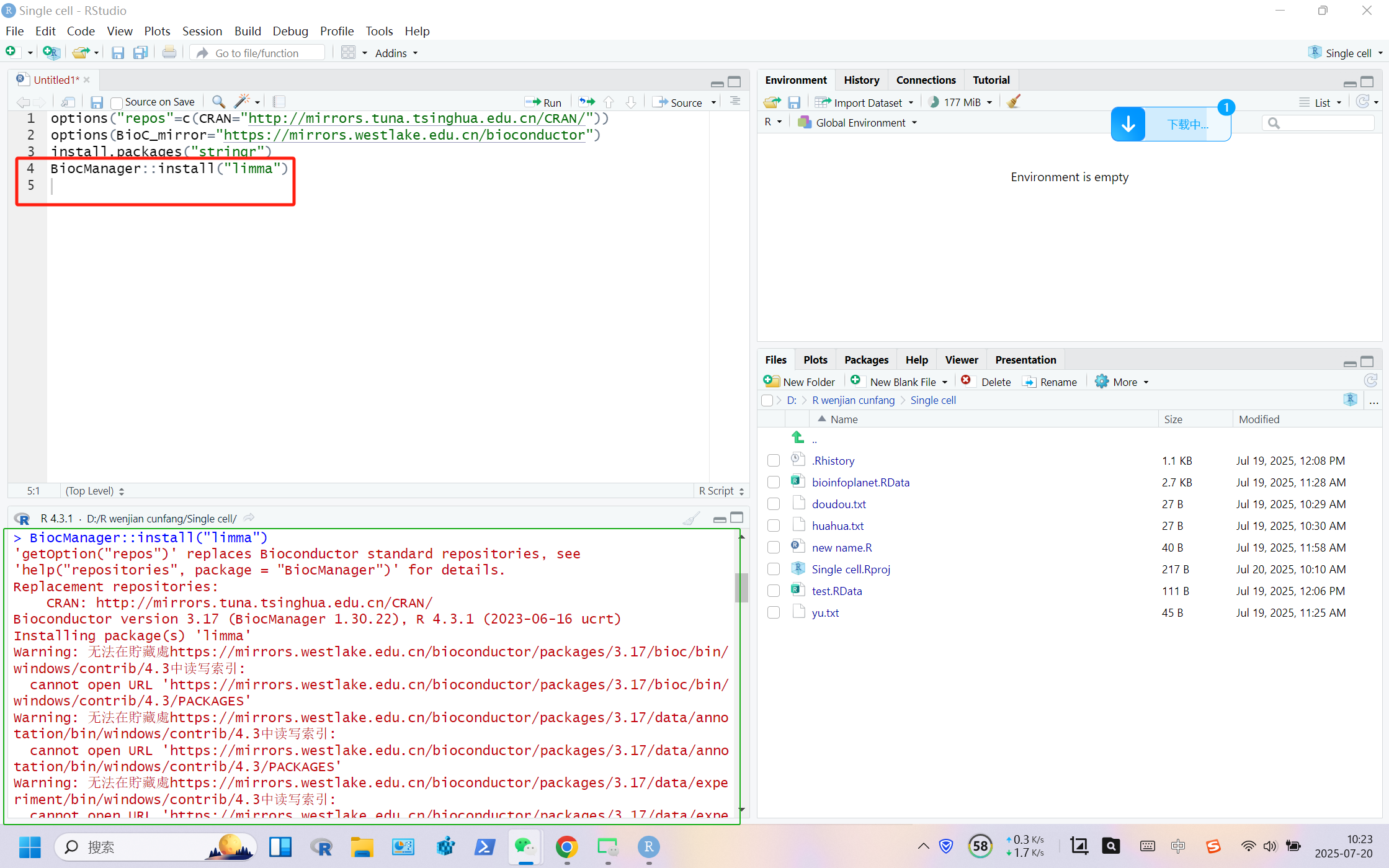
Task: Save the current document with the editor save icon
Action: (97, 102)
